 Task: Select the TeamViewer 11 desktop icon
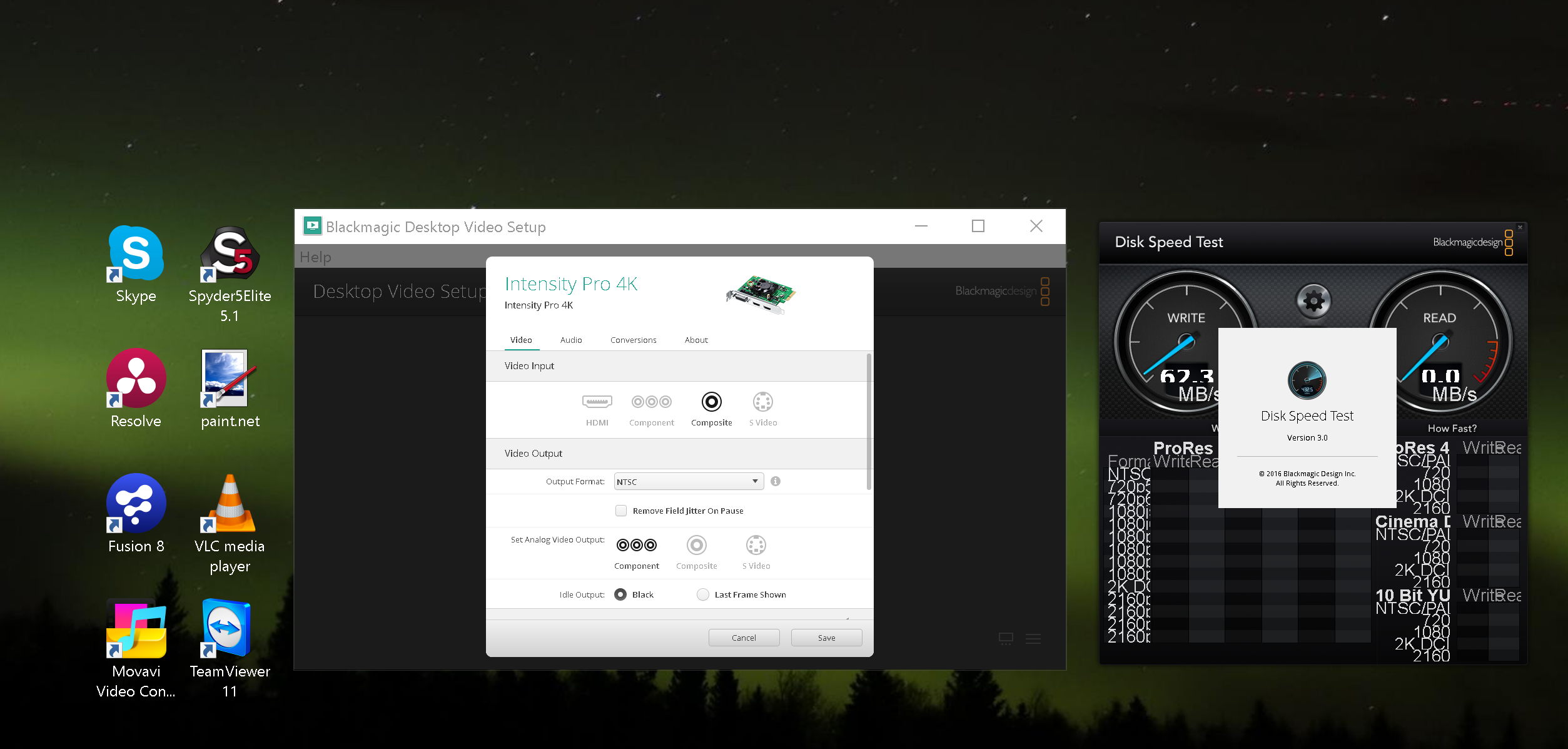[x=230, y=649]
